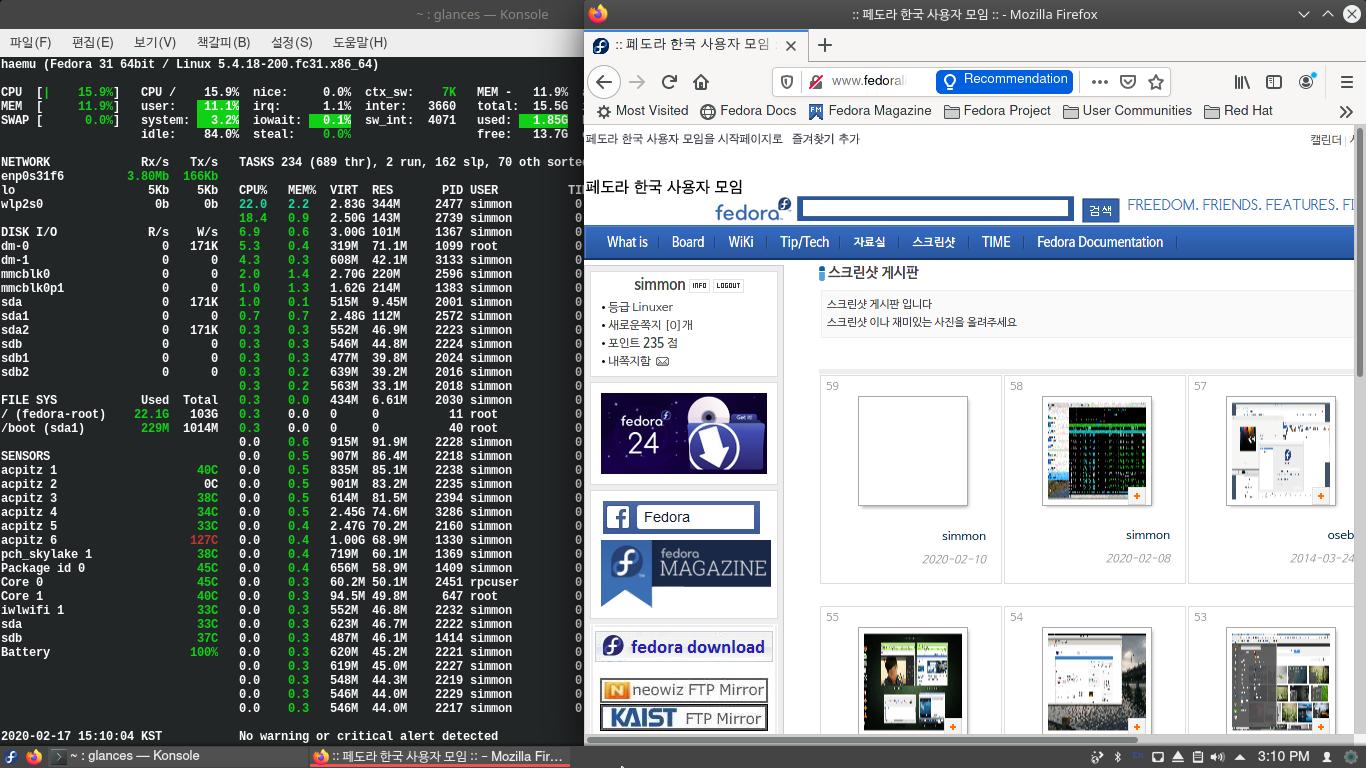This screenshot has width=1366, height=768.
Task: Click the 검색 search button
Action: pyautogui.click(x=1100, y=210)
